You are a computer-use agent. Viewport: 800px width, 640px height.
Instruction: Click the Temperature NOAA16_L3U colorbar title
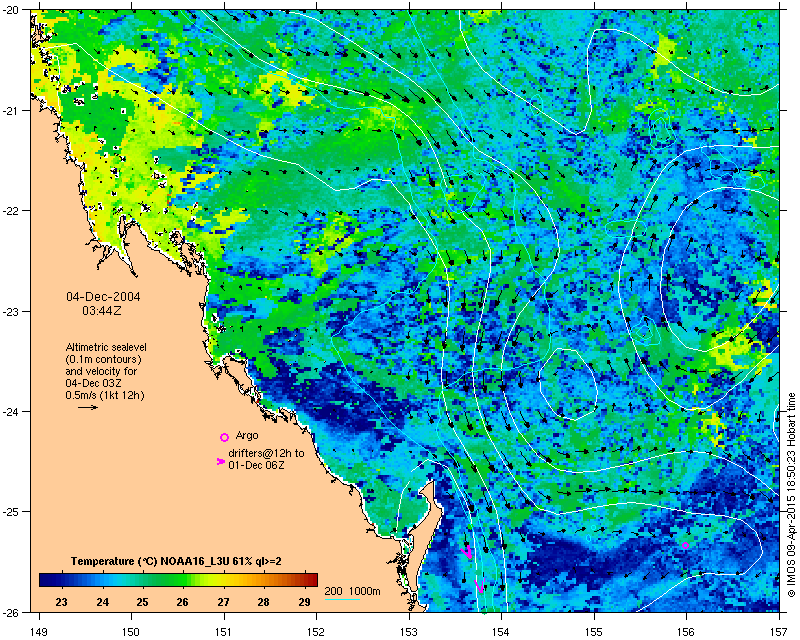(176, 561)
